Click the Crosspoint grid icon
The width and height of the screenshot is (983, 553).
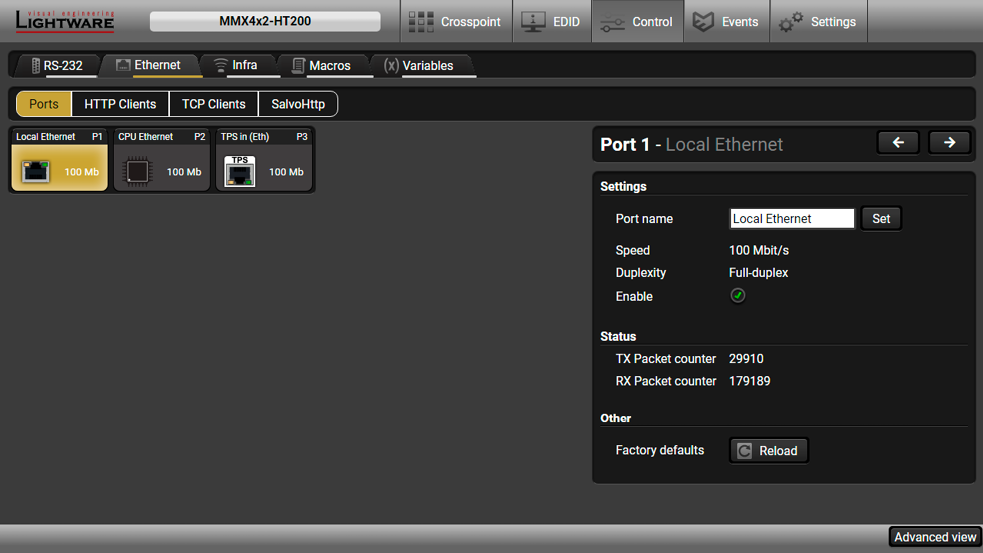tap(421, 22)
